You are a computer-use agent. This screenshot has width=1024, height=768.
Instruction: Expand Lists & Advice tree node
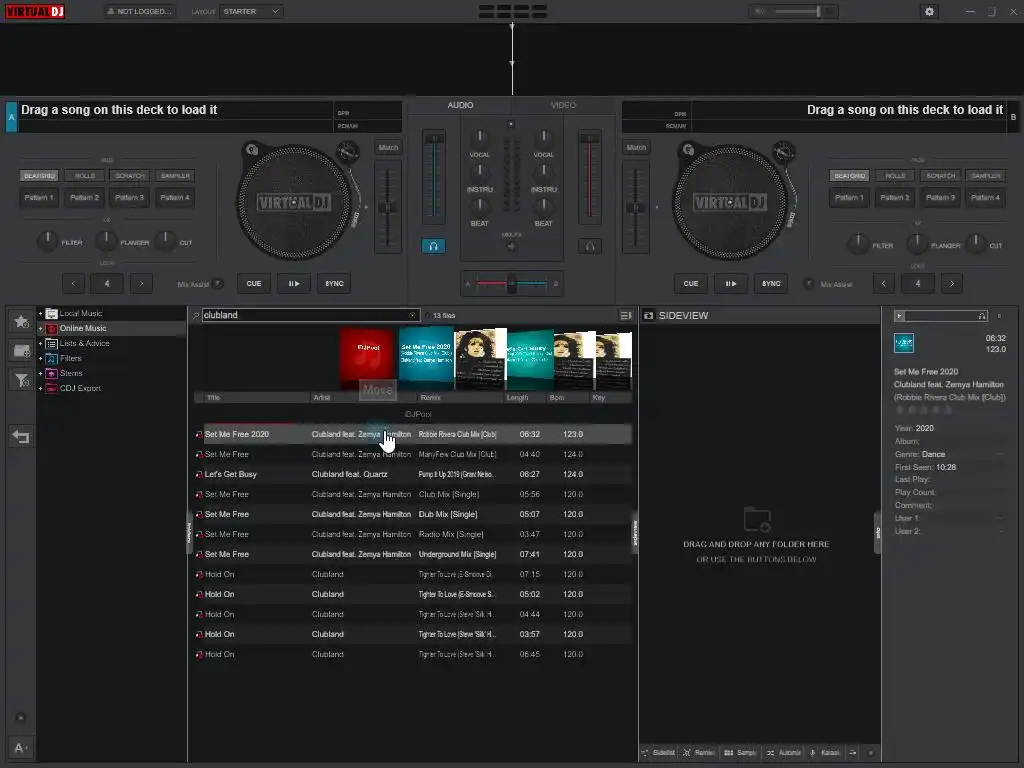click(x=40, y=344)
